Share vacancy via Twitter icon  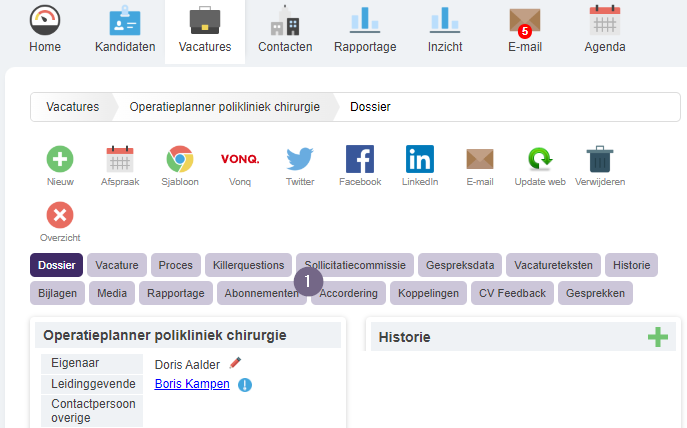tap(300, 159)
